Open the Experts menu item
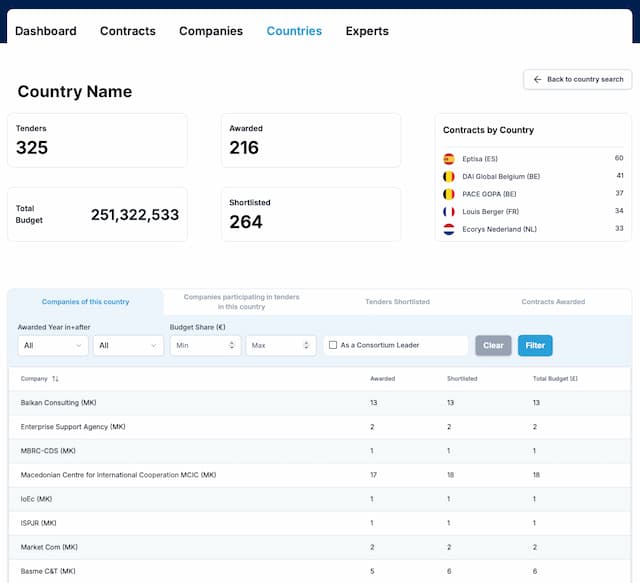Image resolution: width=640 pixels, height=583 pixels. (367, 31)
